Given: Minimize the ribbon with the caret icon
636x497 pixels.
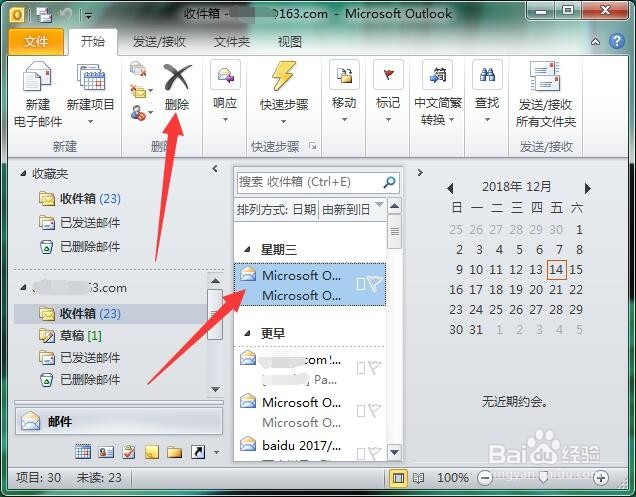Looking at the screenshot, I should click(595, 41).
